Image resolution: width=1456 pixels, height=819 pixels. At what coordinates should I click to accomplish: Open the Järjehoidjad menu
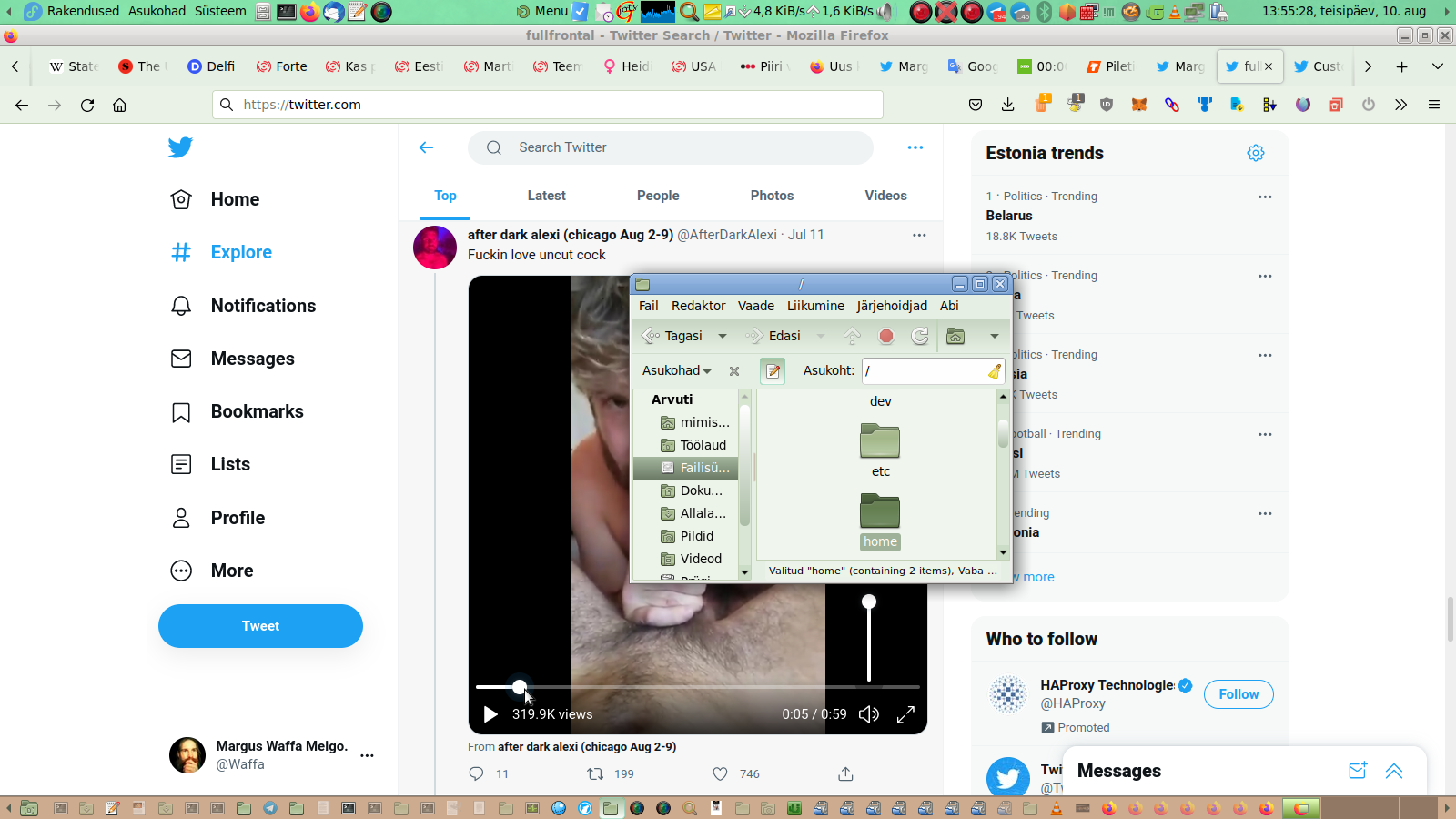point(892,306)
